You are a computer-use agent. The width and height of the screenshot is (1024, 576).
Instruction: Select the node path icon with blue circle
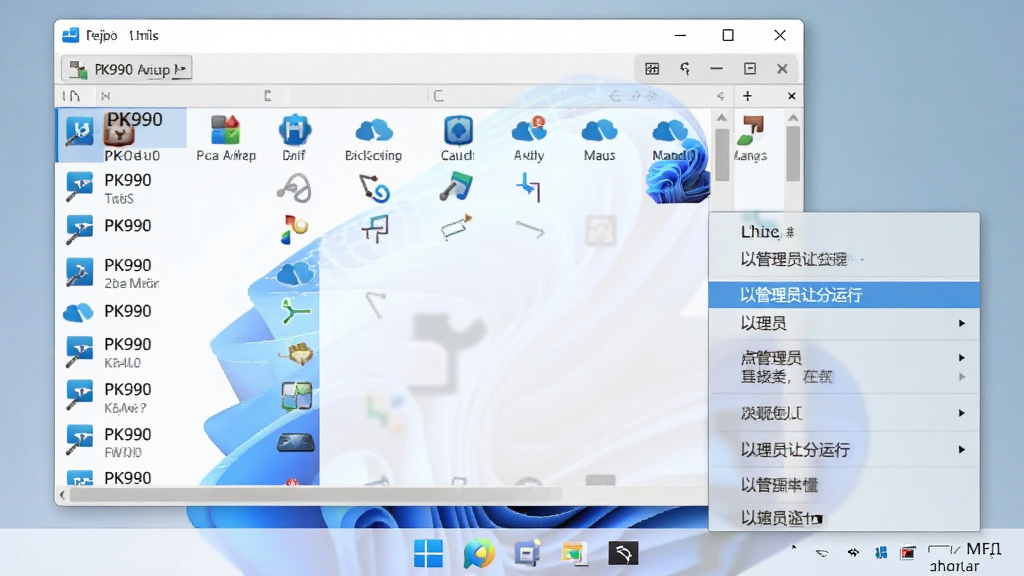[374, 188]
